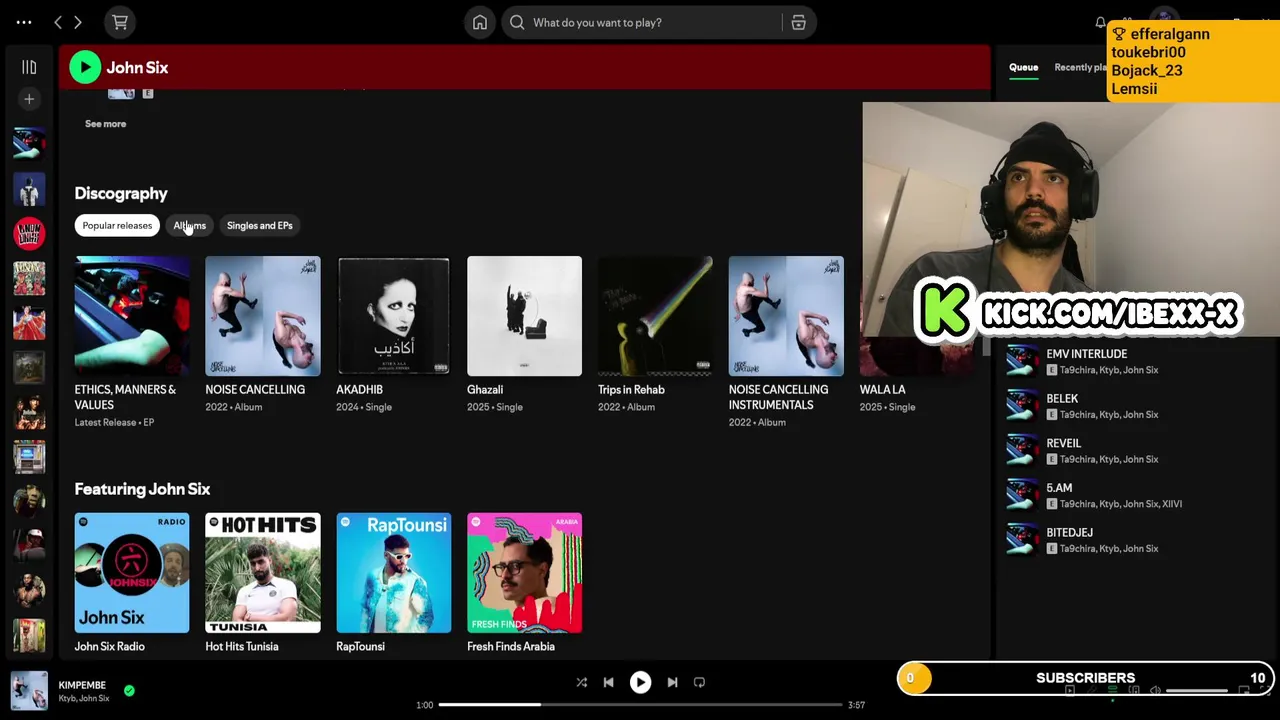1280x720 pixels.
Task: Open the shopping cart icon
Action: coord(120,22)
